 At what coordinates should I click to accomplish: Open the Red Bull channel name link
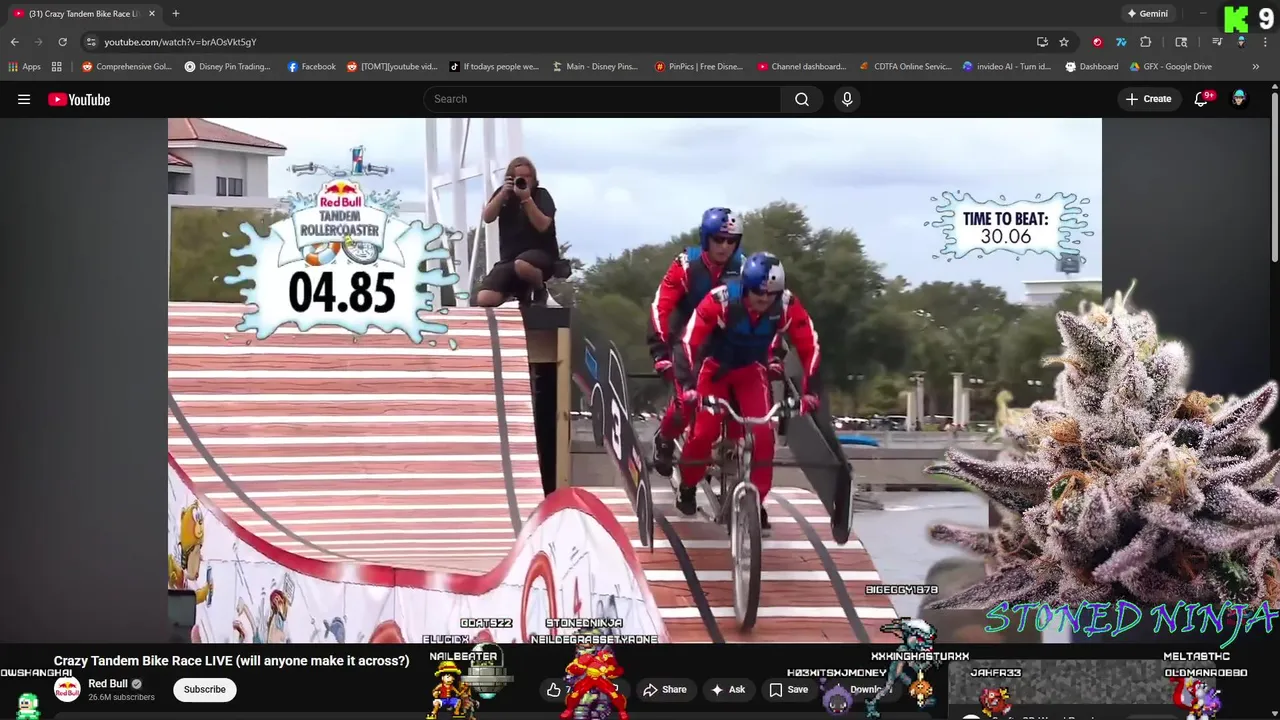[108, 684]
